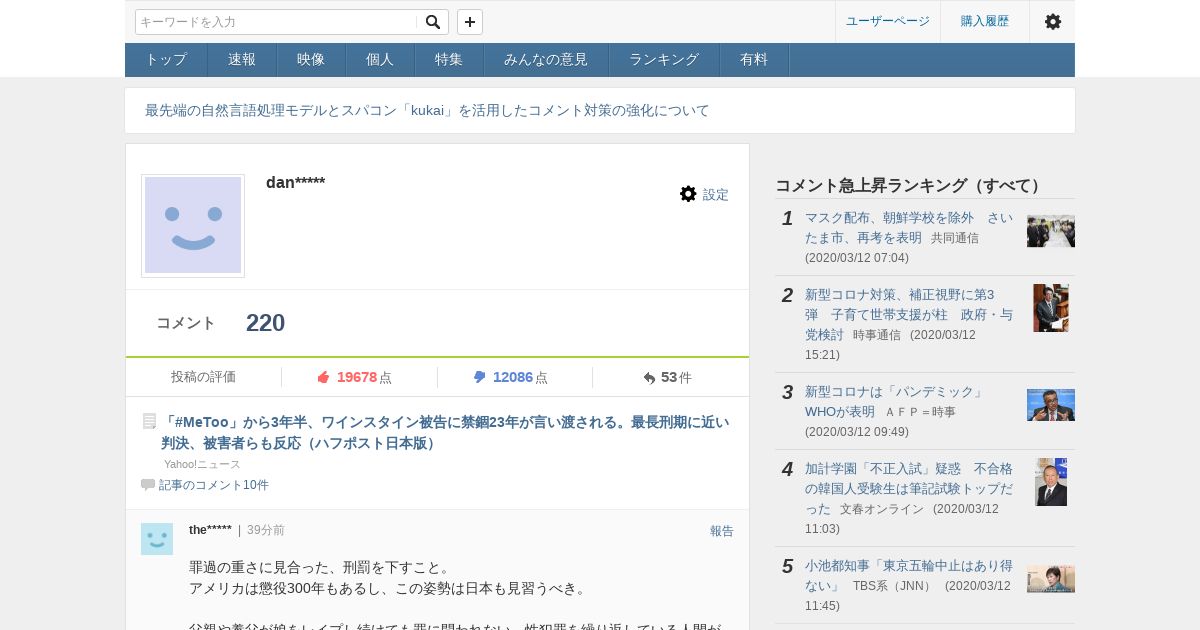Click the***** commenter avatar

point(157,539)
